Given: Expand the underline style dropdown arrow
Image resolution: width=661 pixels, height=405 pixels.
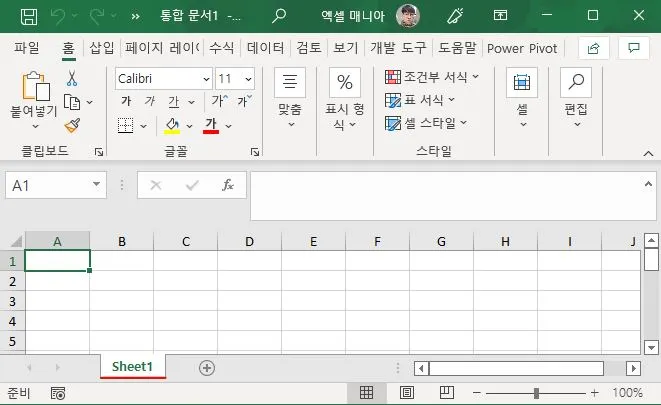Looking at the screenshot, I should pyautogui.click(x=191, y=102).
